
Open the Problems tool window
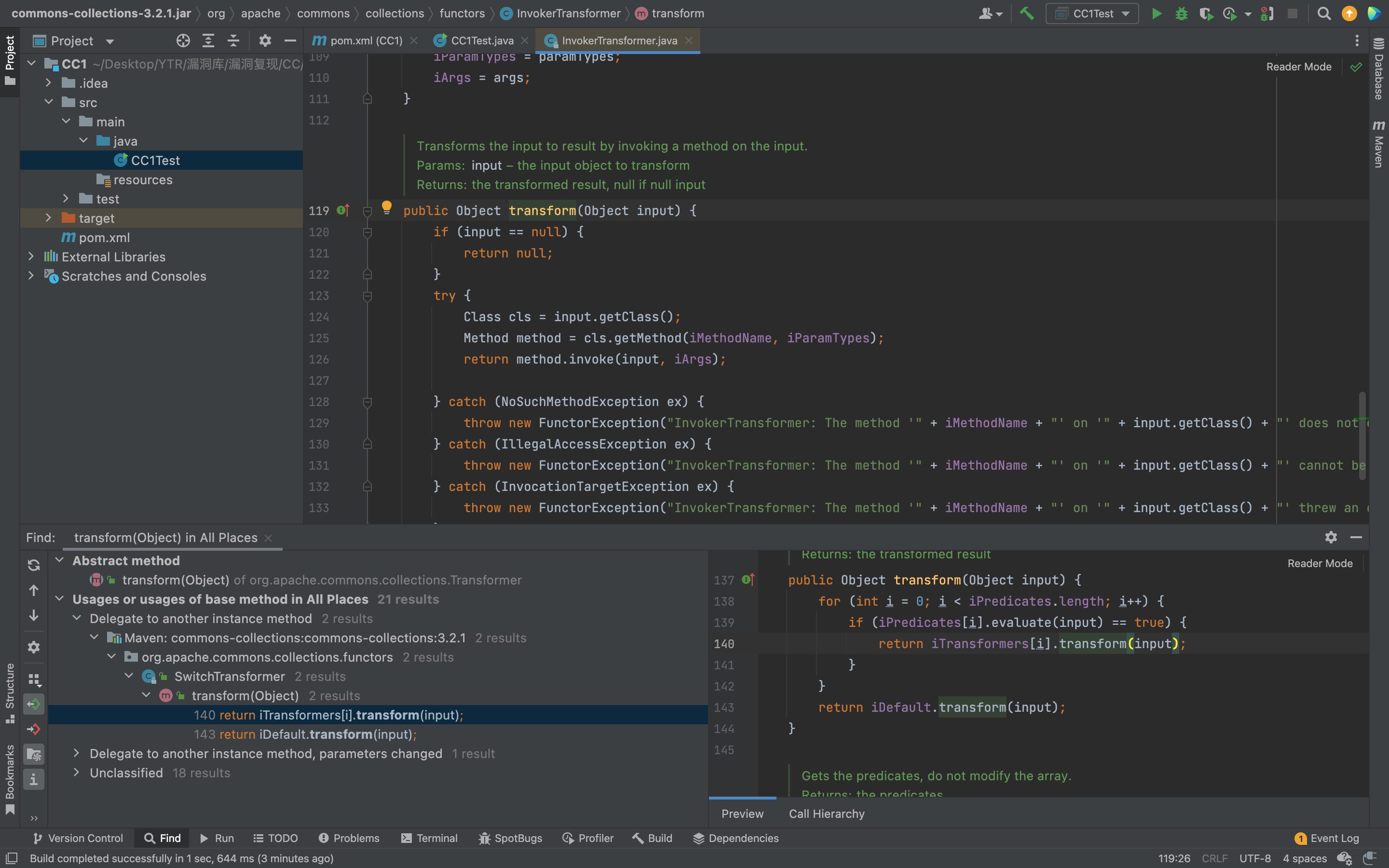(349, 838)
